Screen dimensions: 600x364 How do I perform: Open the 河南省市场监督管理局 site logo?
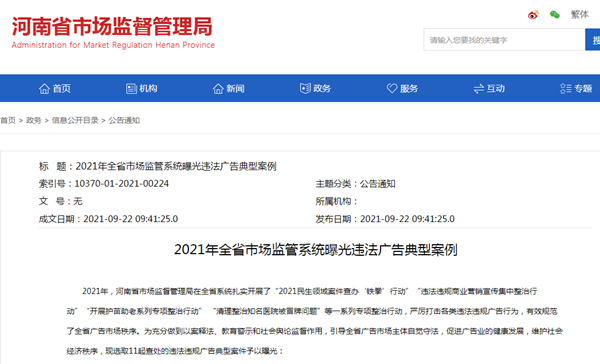coord(113,33)
